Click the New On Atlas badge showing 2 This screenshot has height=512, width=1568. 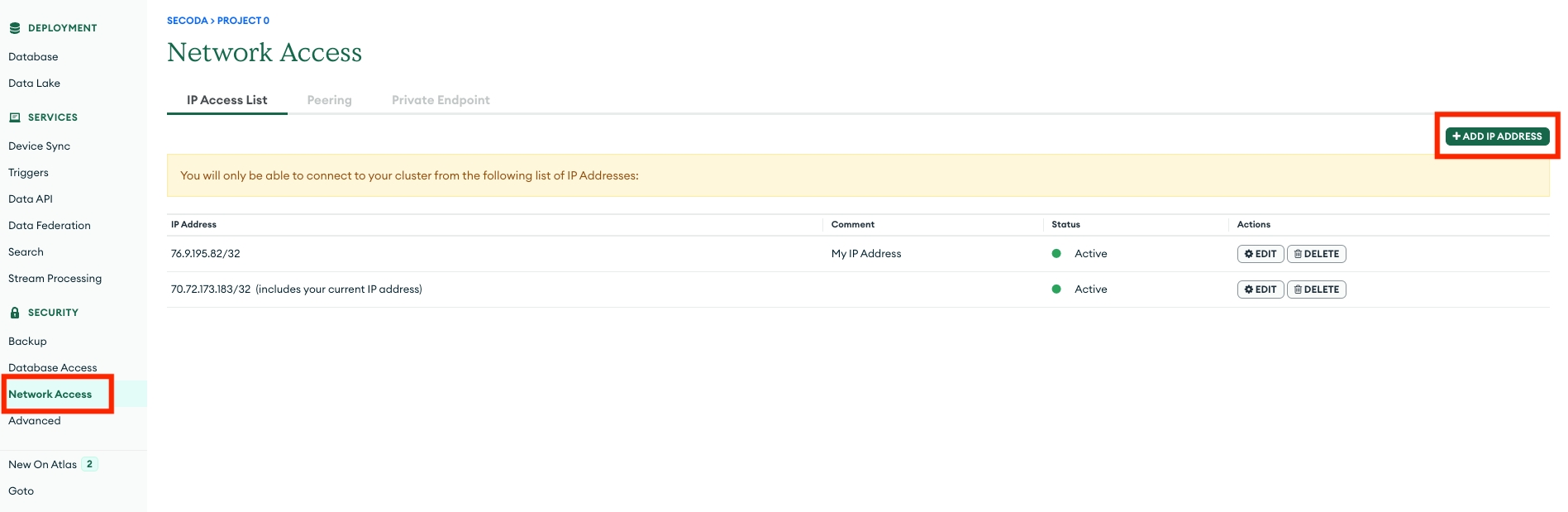coord(89,464)
